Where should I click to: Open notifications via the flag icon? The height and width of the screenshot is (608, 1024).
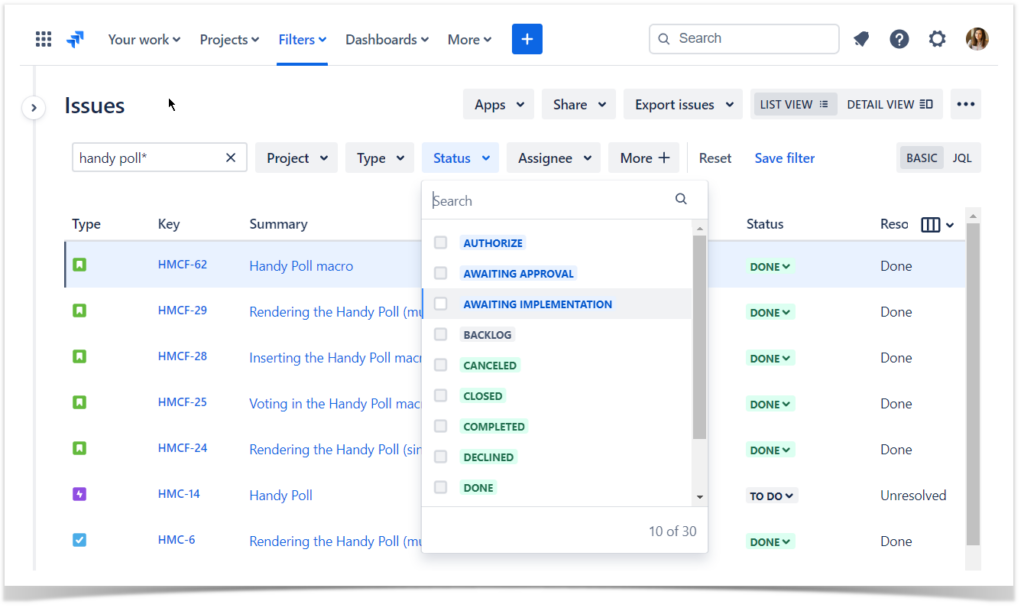tap(861, 39)
